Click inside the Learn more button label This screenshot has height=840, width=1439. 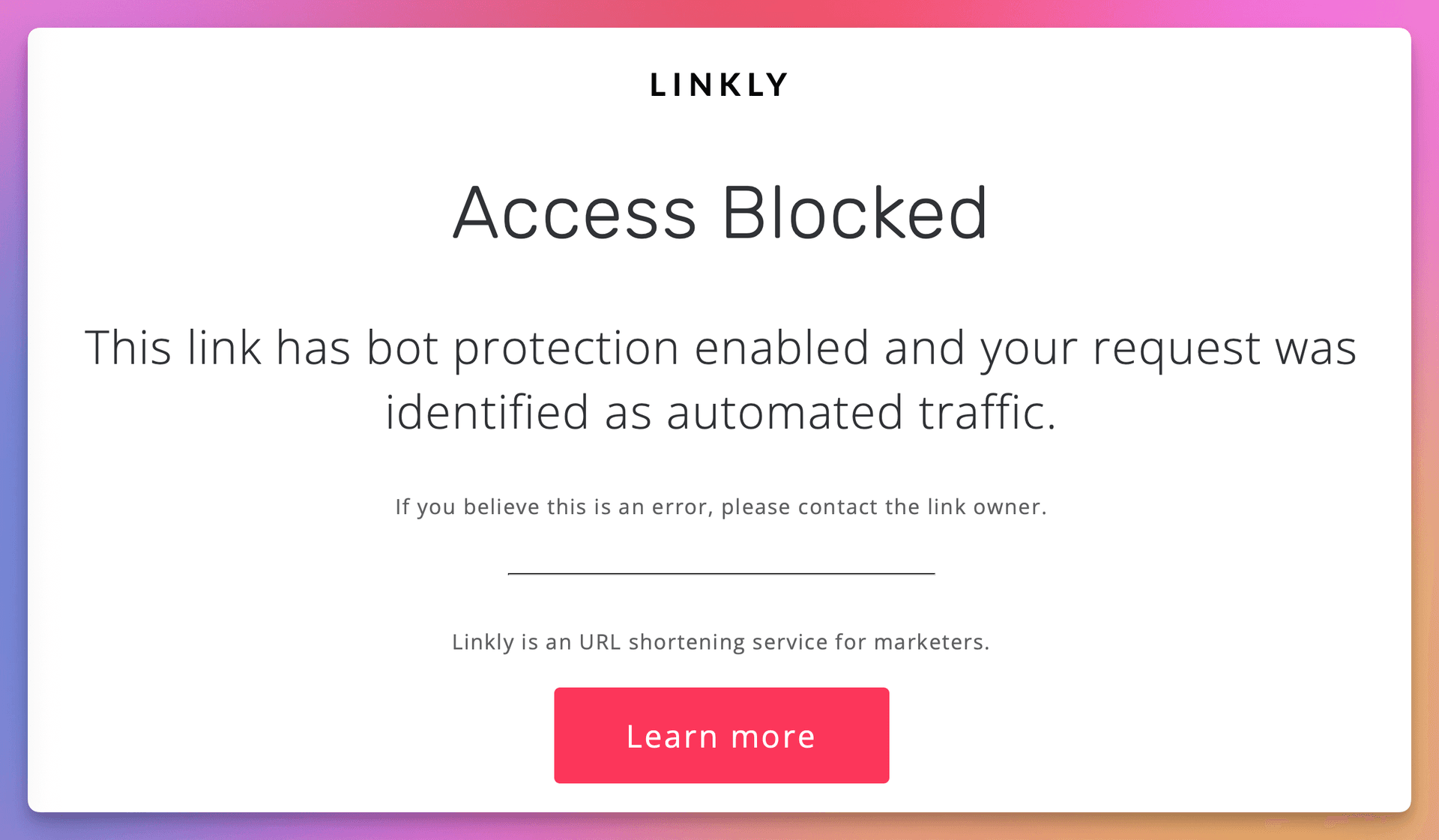coord(719,735)
